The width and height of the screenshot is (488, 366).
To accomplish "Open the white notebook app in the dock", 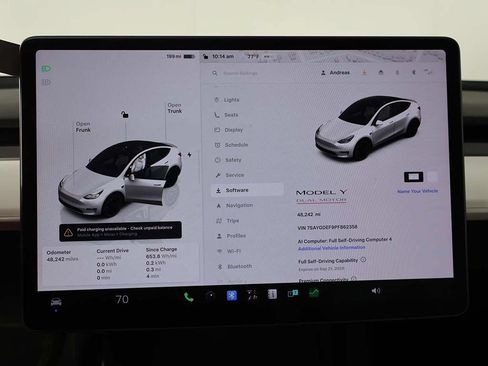I will coord(272,294).
